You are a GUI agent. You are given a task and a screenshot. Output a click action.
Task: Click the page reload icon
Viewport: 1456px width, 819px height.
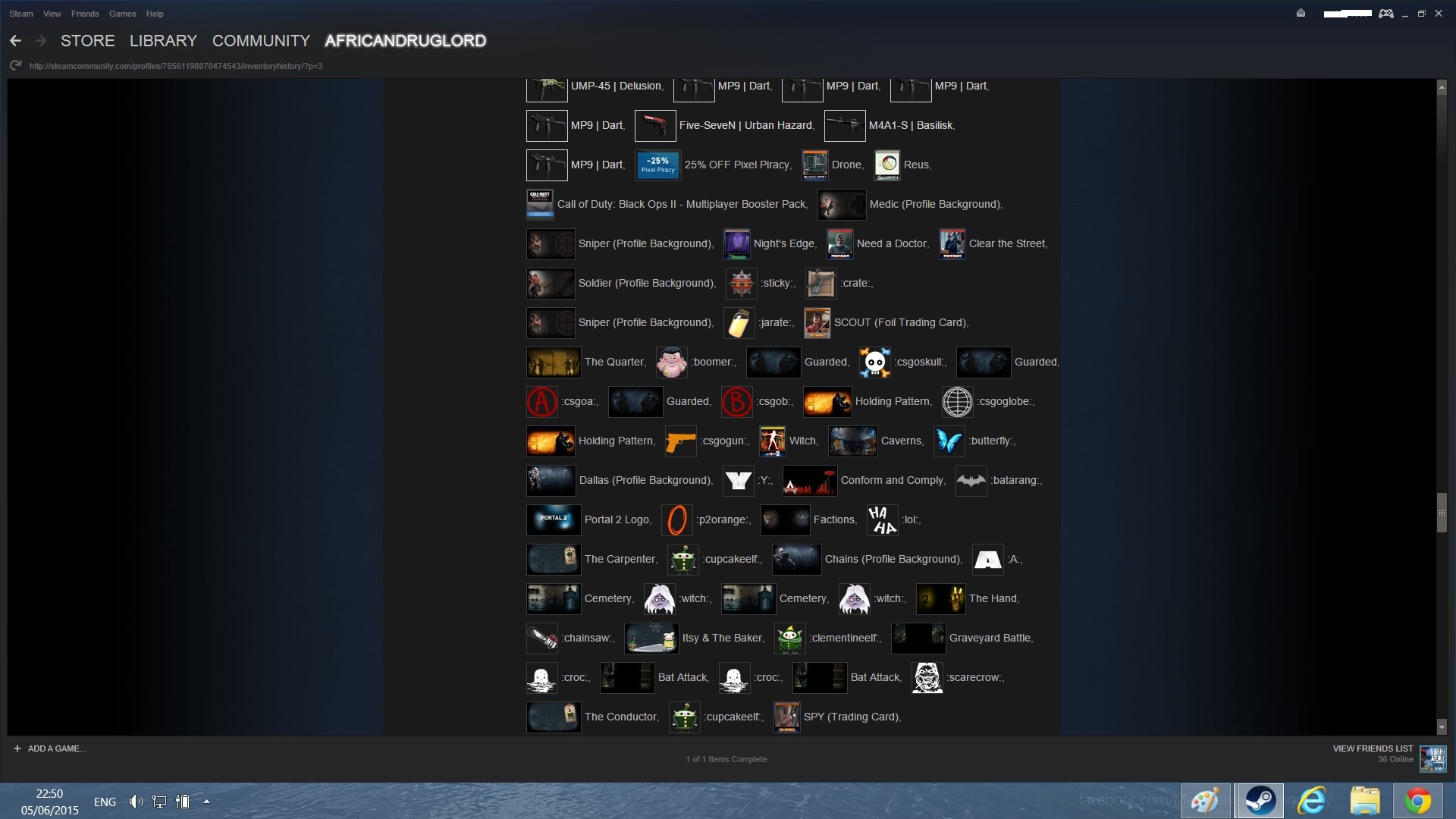(x=15, y=66)
